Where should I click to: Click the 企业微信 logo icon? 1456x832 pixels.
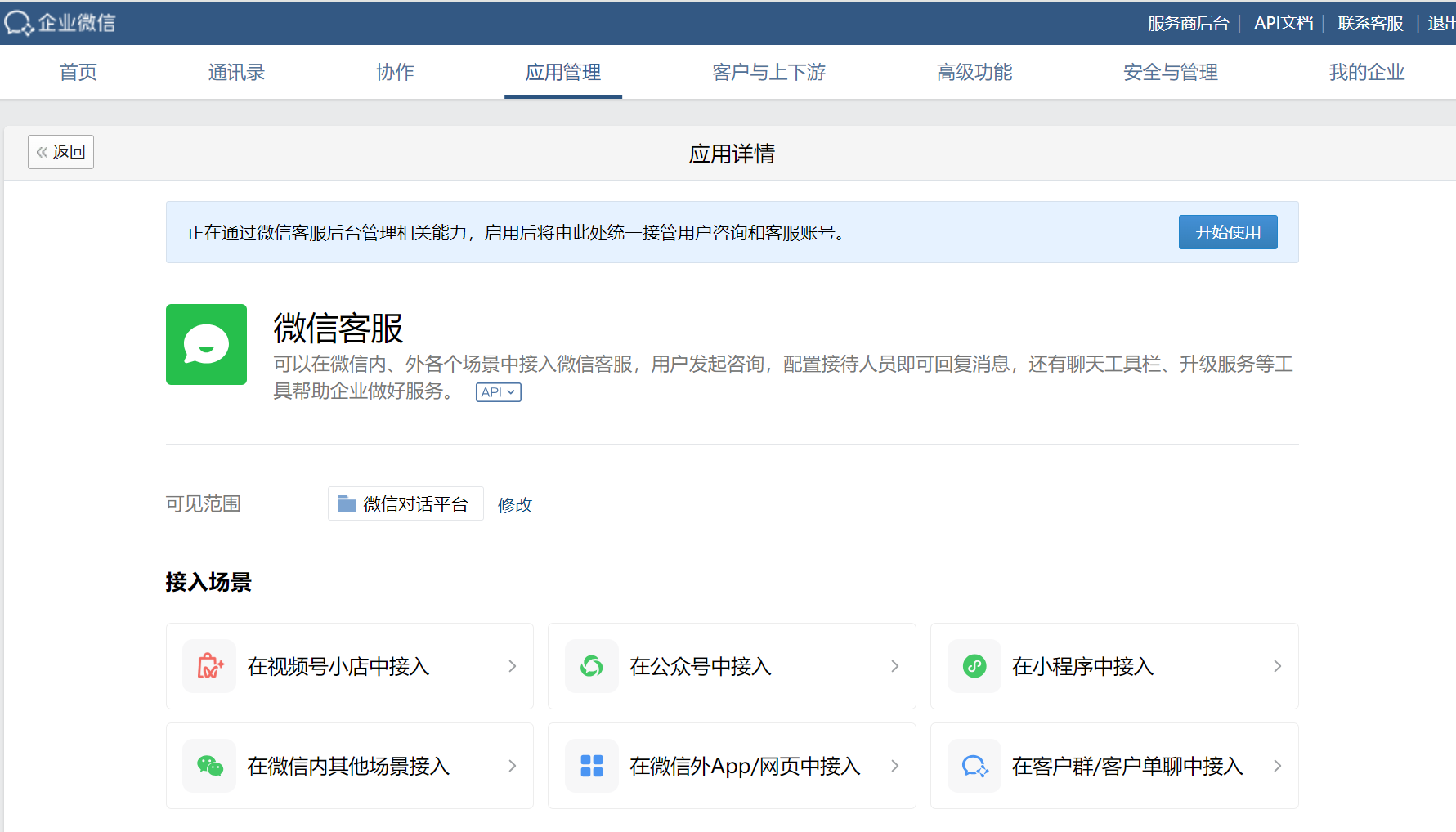pyautogui.click(x=19, y=23)
